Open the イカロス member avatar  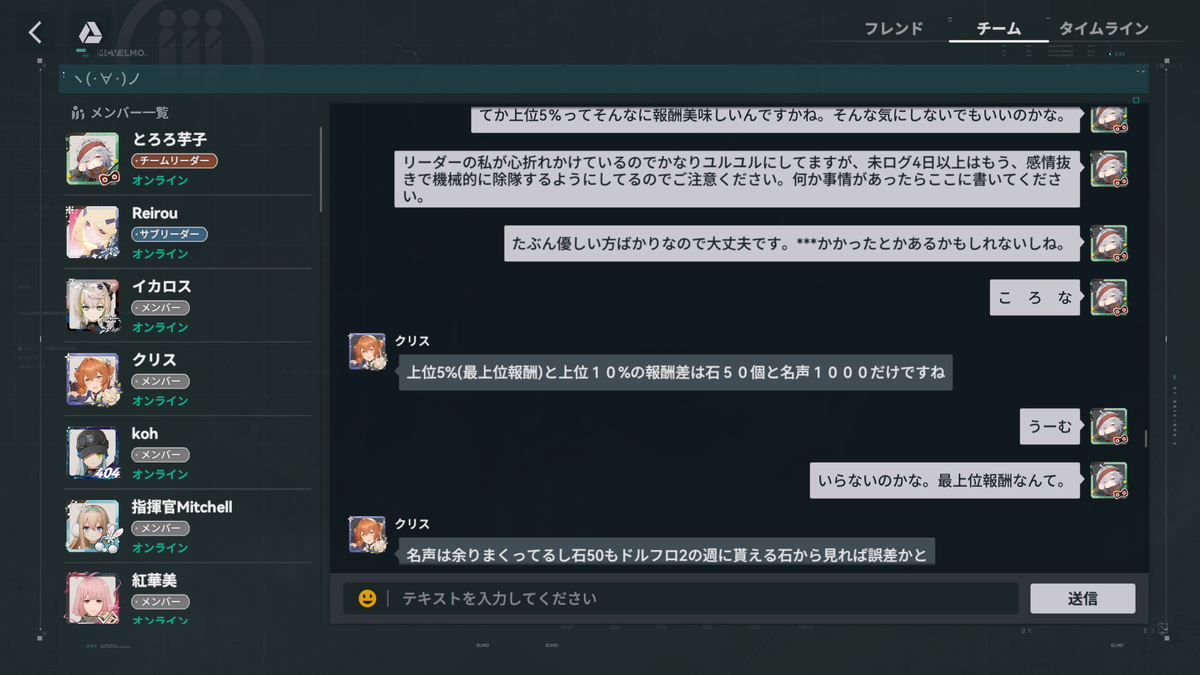click(x=93, y=305)
